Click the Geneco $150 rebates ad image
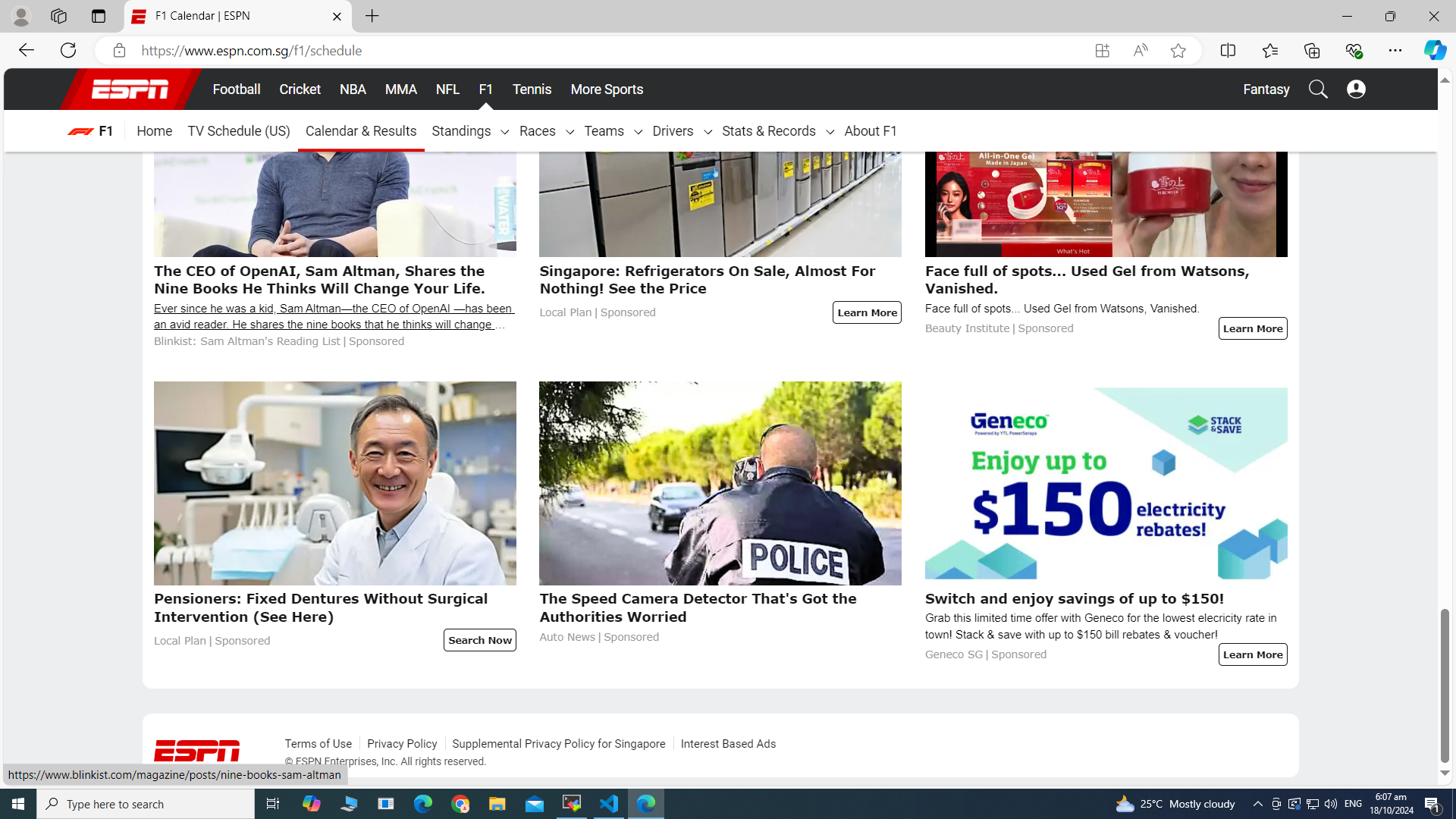1456x819 pixels. coord(1106,483)
